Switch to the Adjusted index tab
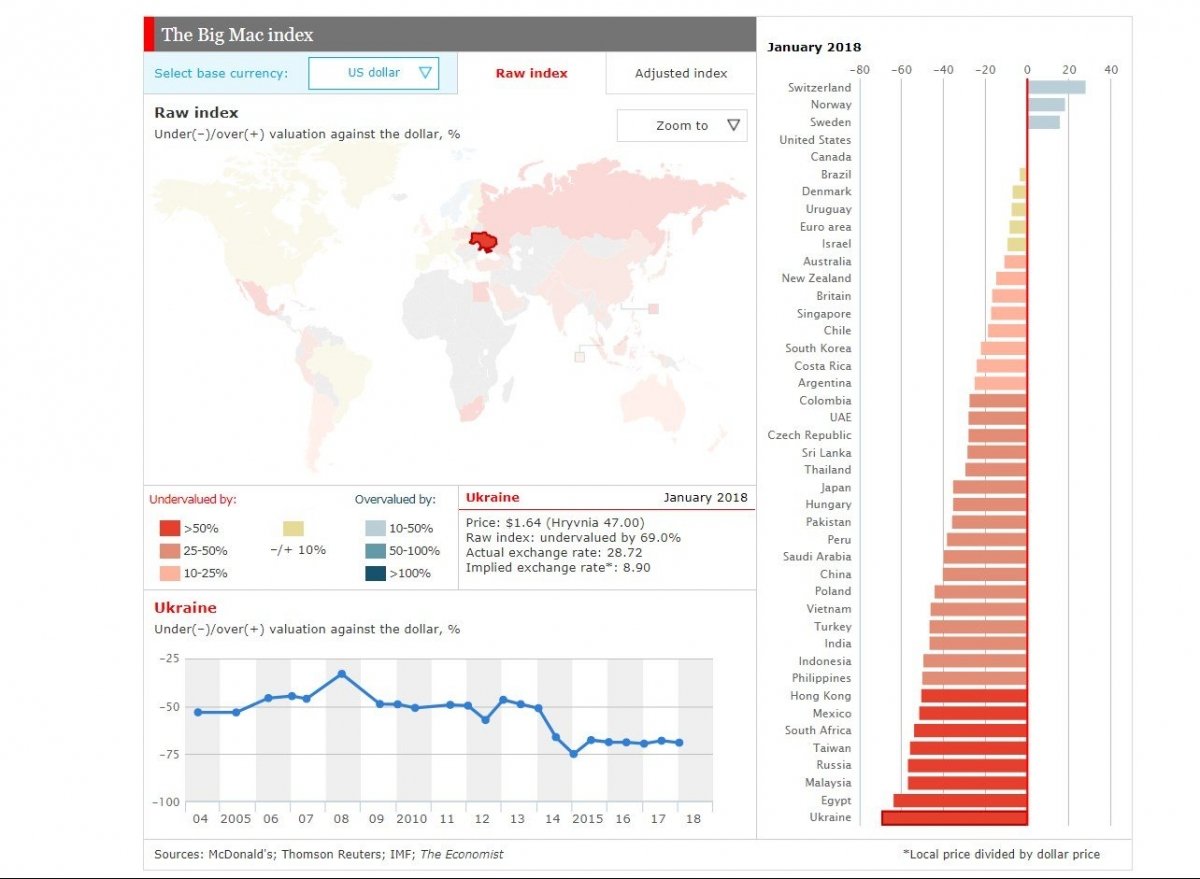Viewport: 1200px width, 879px height. pos(681,73)
